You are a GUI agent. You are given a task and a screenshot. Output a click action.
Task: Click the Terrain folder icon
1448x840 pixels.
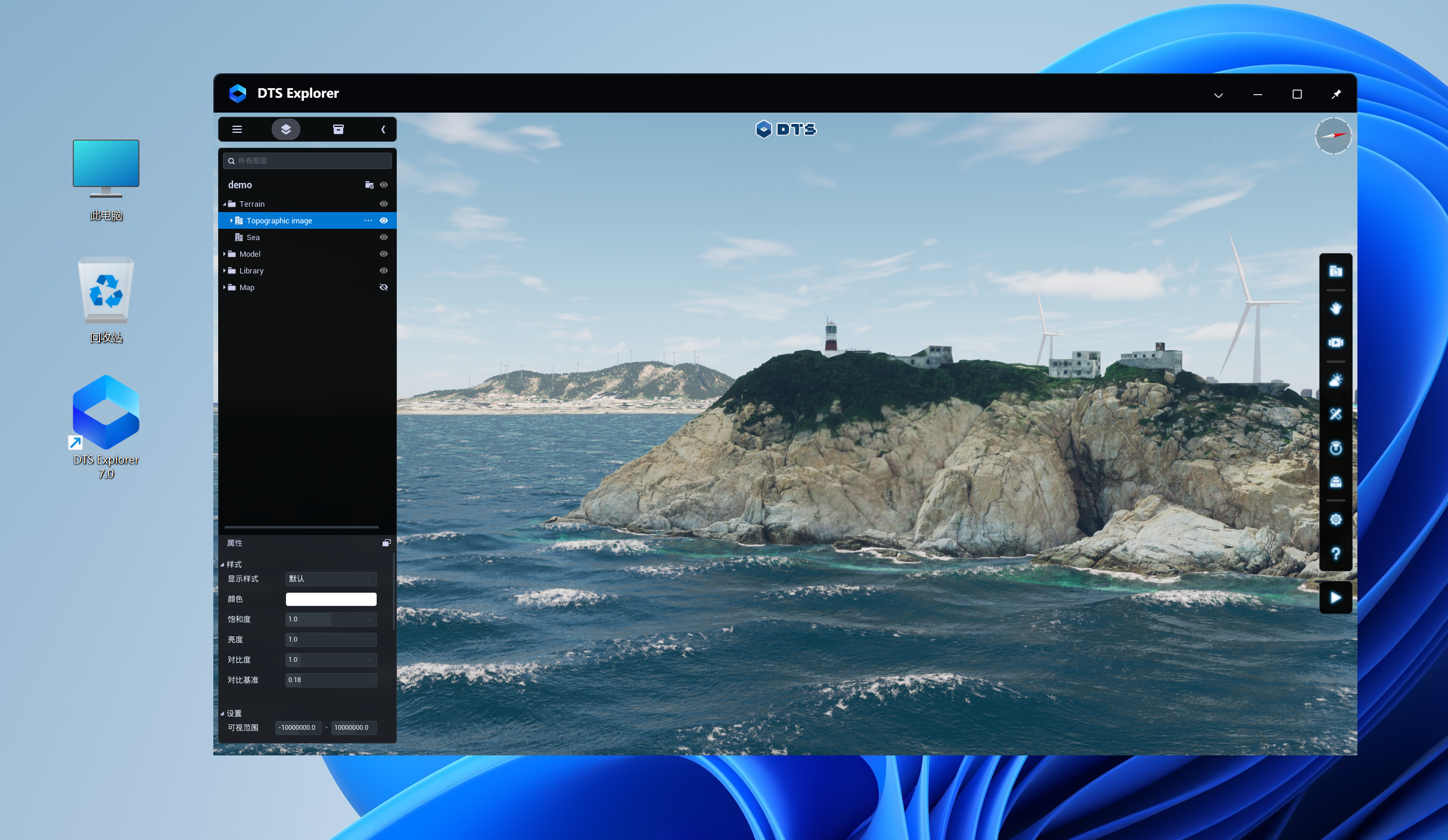232,204
